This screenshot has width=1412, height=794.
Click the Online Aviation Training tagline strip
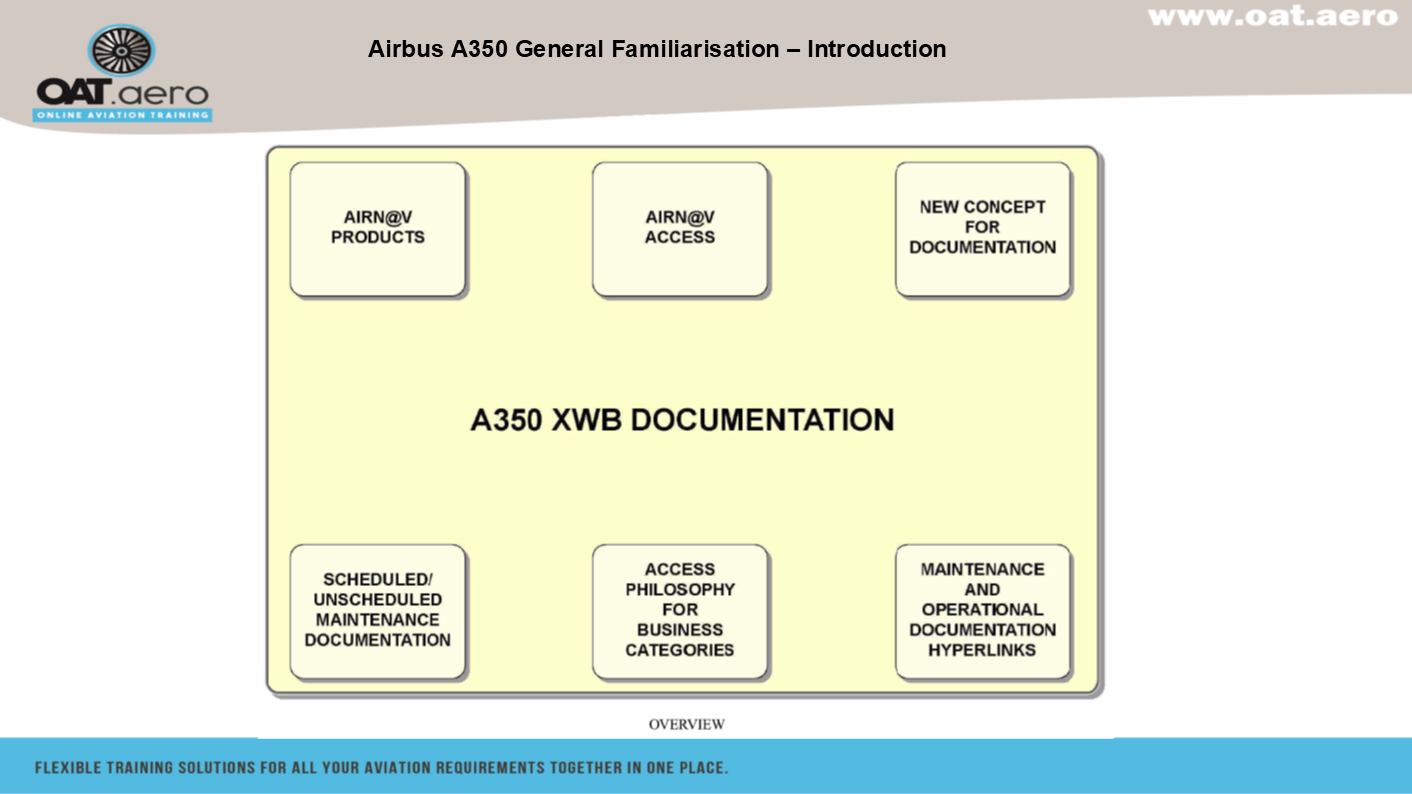coord(122,116)
